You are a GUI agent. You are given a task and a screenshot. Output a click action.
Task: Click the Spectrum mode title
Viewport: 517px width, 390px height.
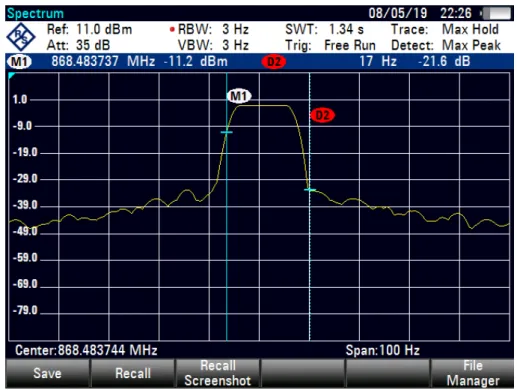click(35, 14)
